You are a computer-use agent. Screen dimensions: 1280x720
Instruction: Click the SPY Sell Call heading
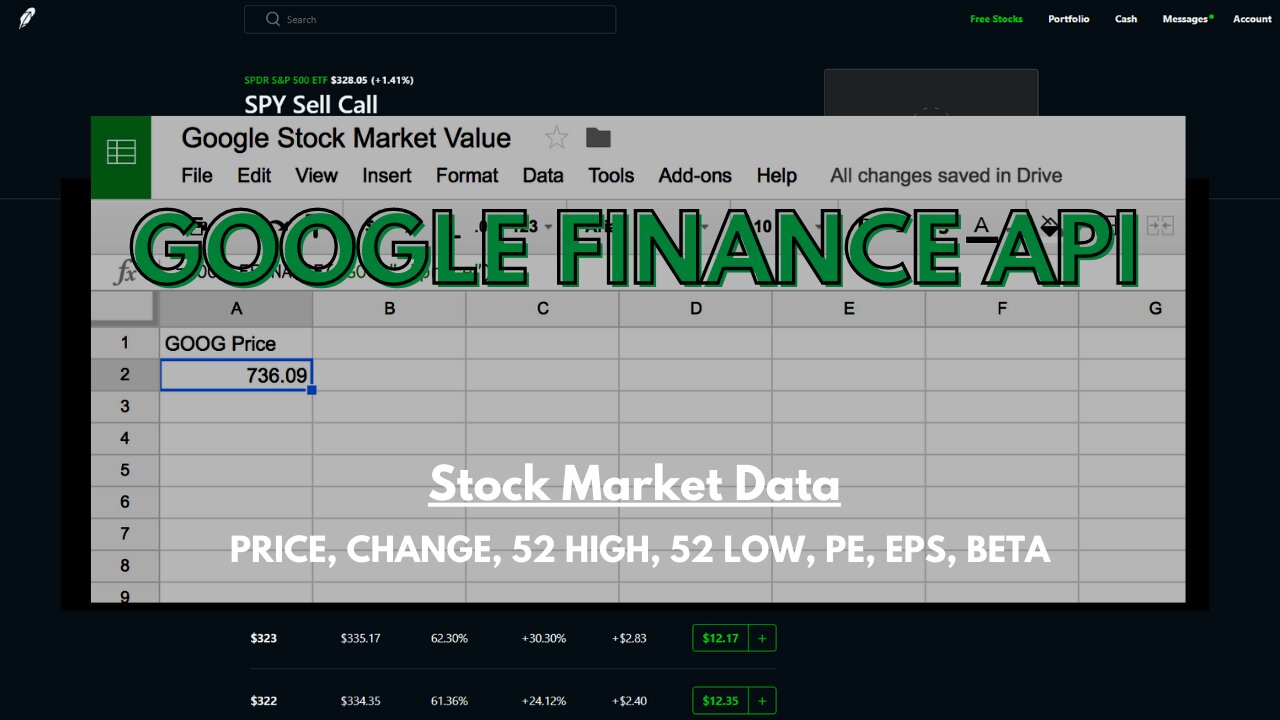pyautogui.click(x=311, y=104)
